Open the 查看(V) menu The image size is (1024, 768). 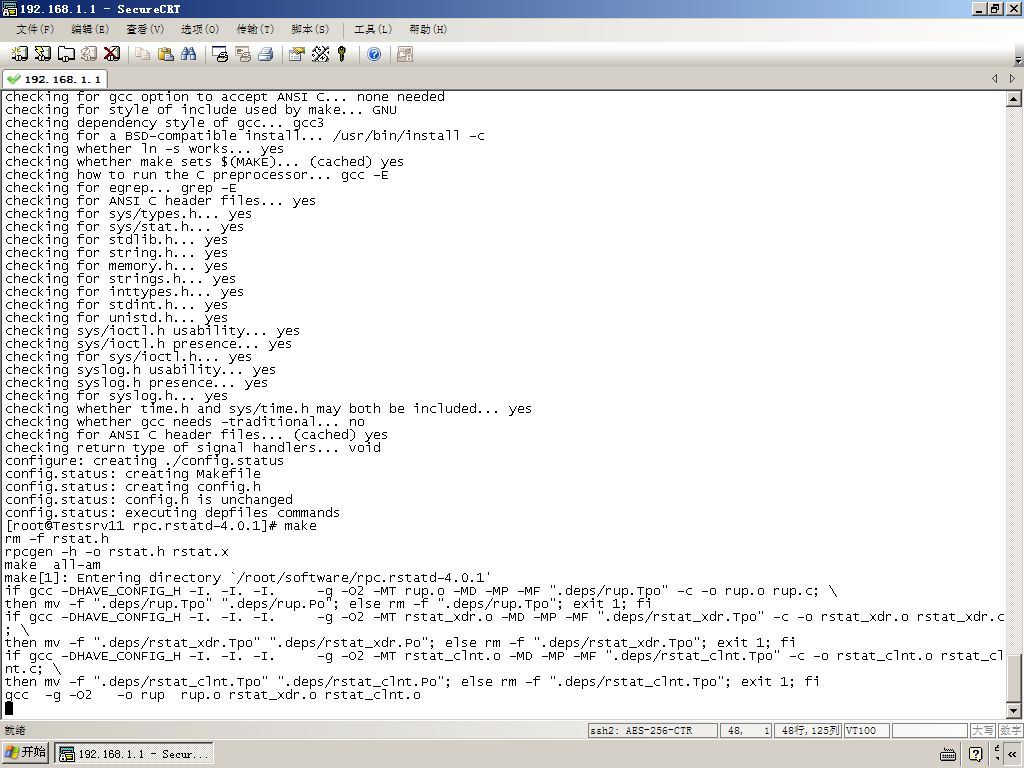pyautogui.click(x=144, y=29)
